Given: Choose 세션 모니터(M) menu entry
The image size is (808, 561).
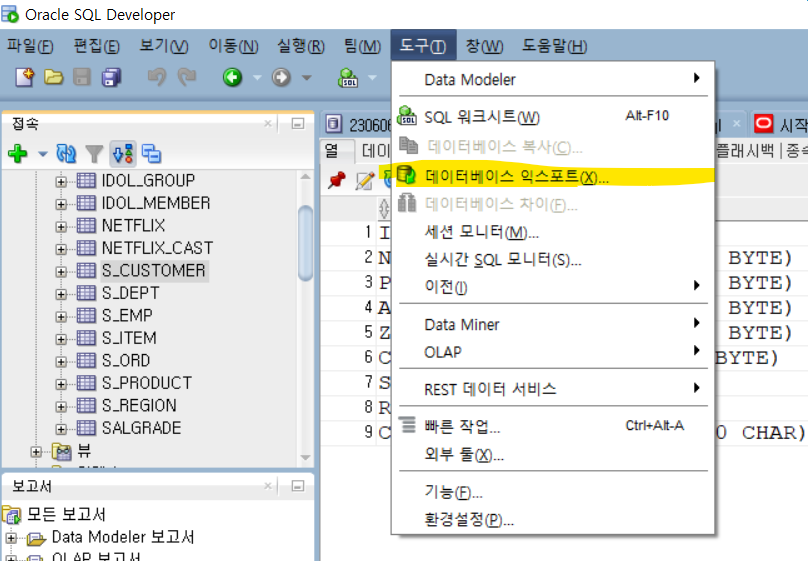Looking at the screenshot, I should [553, 232].
